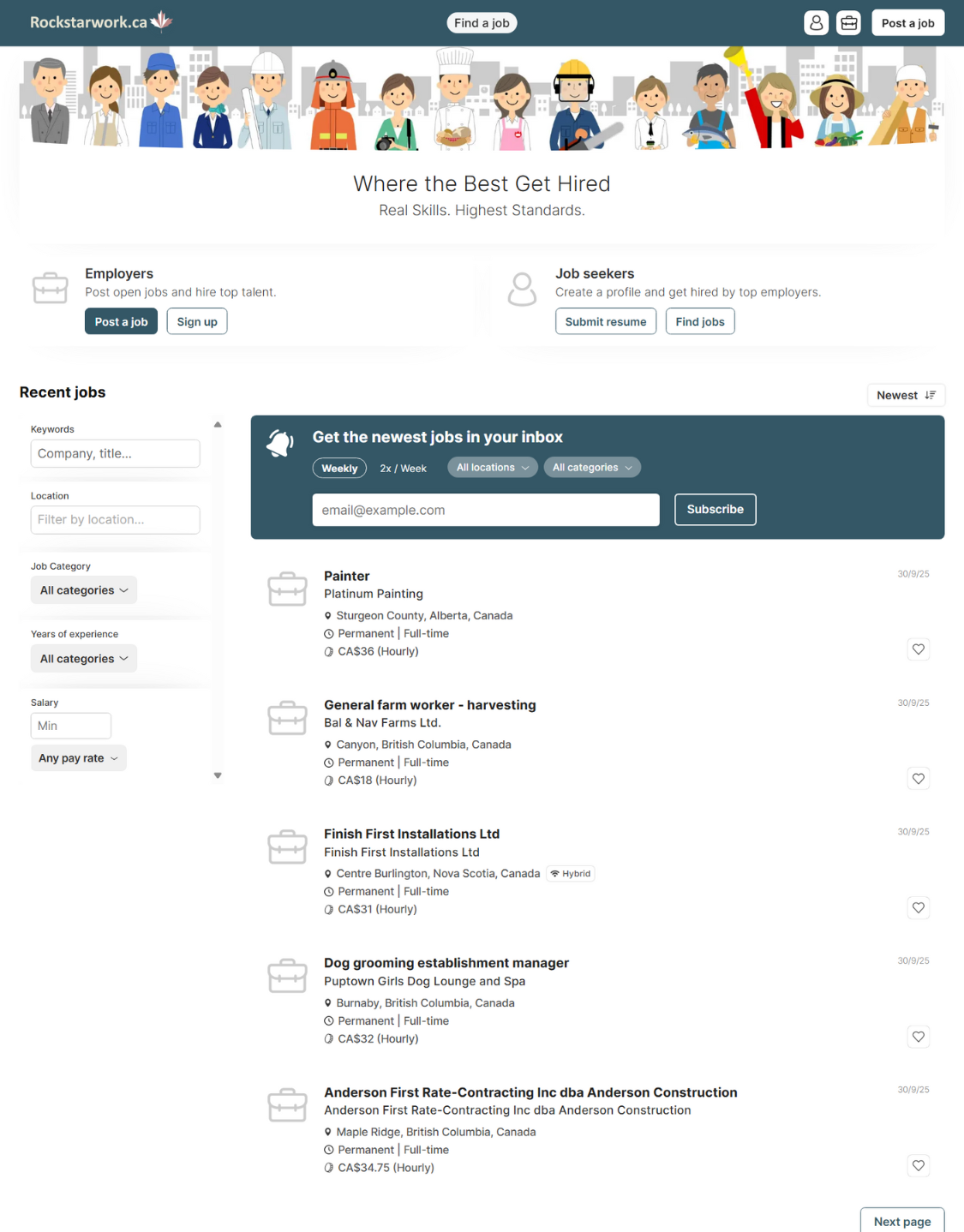Click heart icon for Dog grooming manager job
The image size is (964, 1232).
tap(918, 1037)
